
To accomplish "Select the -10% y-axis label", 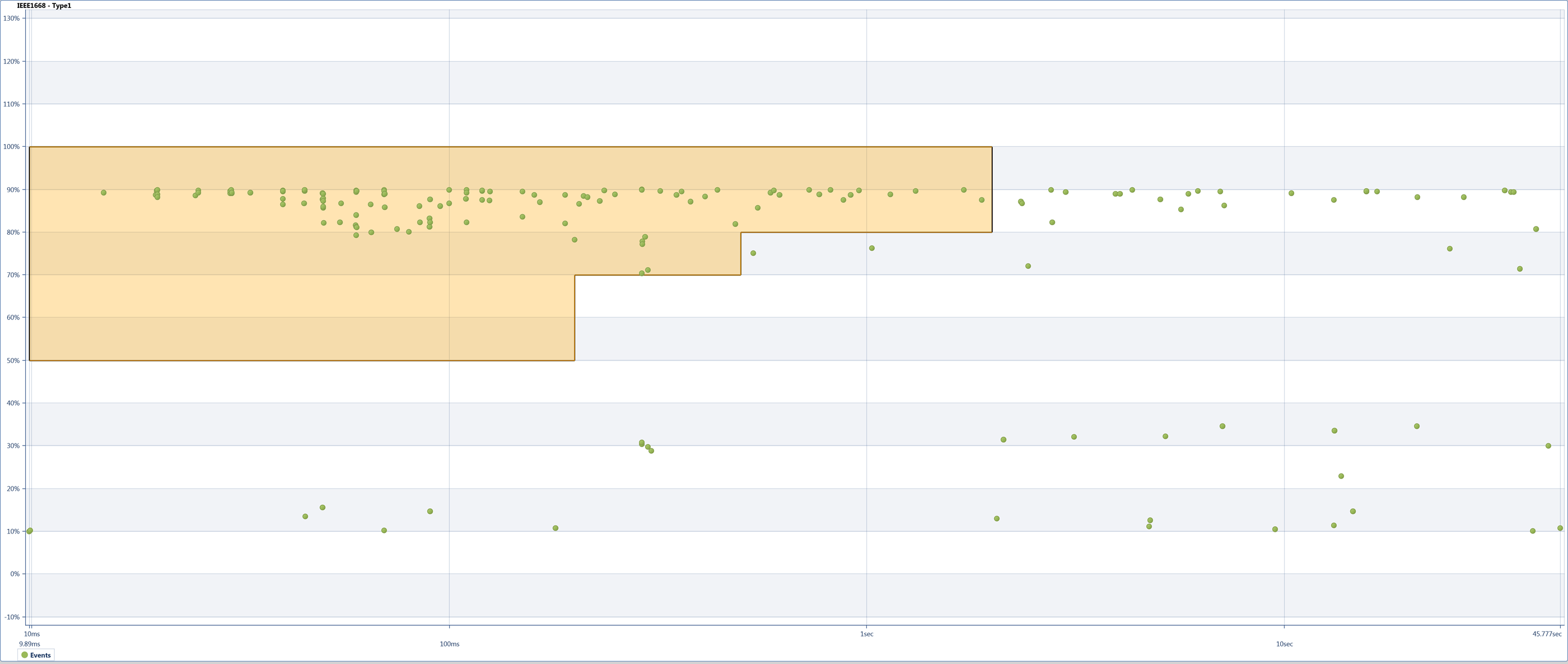I will (x=12, y=617).
